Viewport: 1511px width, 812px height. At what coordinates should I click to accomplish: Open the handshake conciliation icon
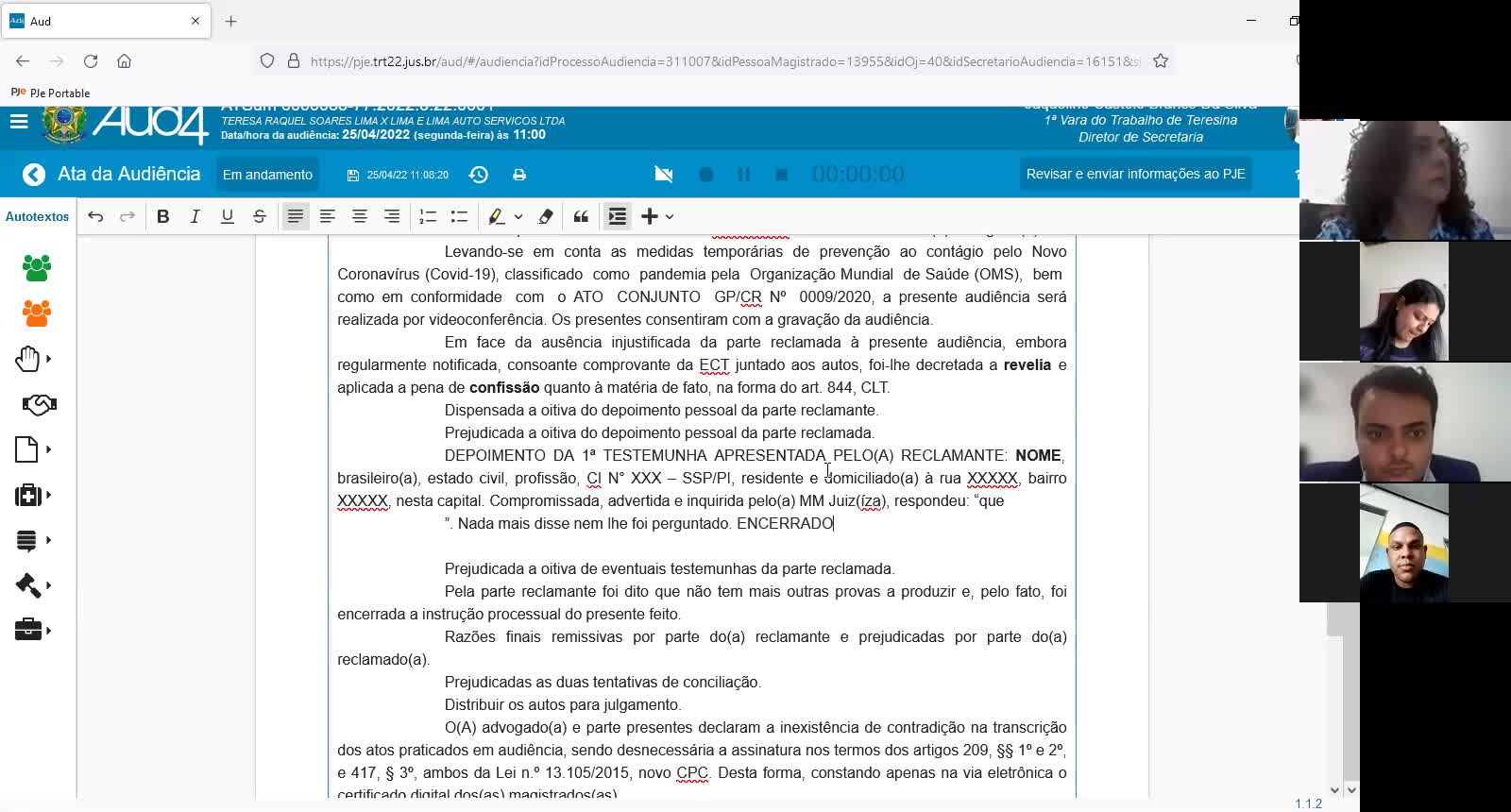click(39, 404)
